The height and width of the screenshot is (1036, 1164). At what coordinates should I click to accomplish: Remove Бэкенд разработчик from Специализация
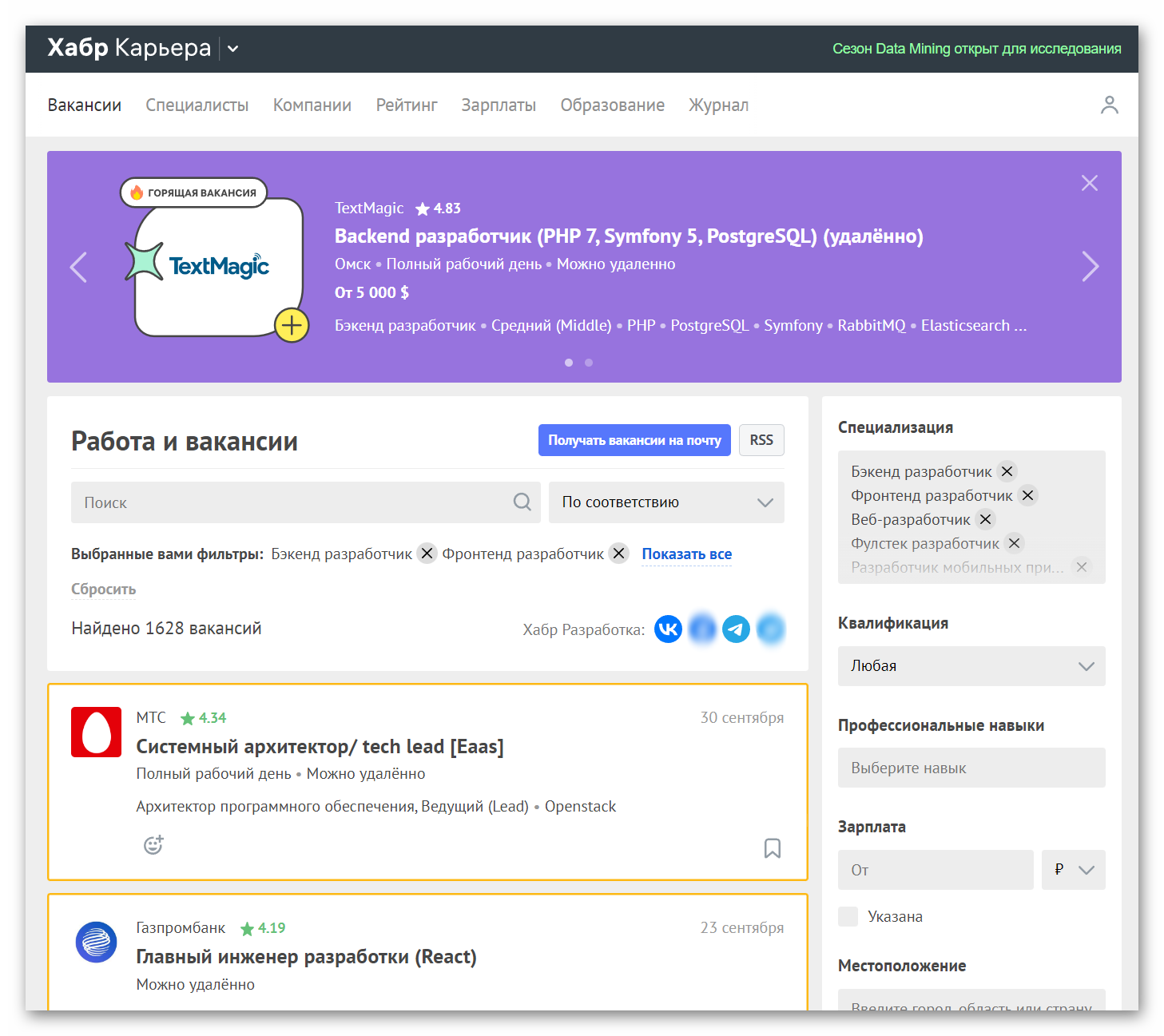coord(1007,471)
